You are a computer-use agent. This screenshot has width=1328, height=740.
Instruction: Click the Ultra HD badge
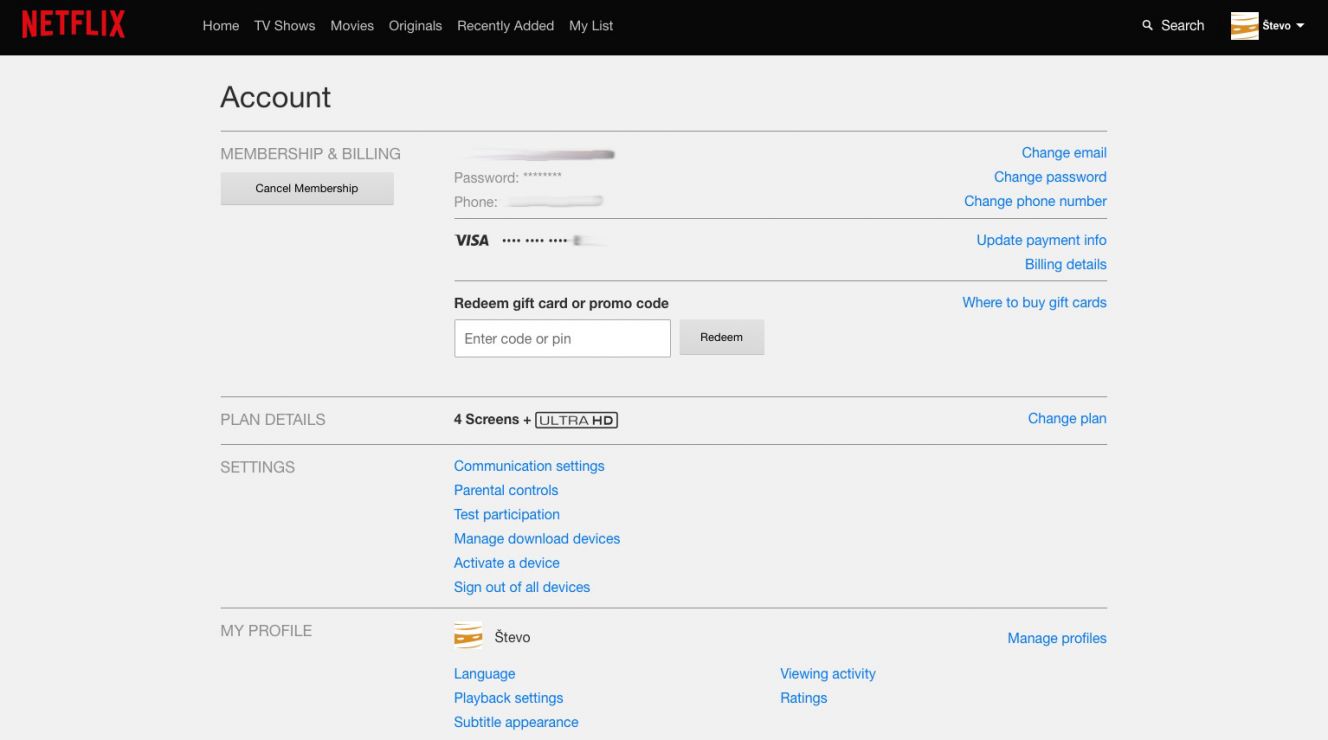coord(577,420)
